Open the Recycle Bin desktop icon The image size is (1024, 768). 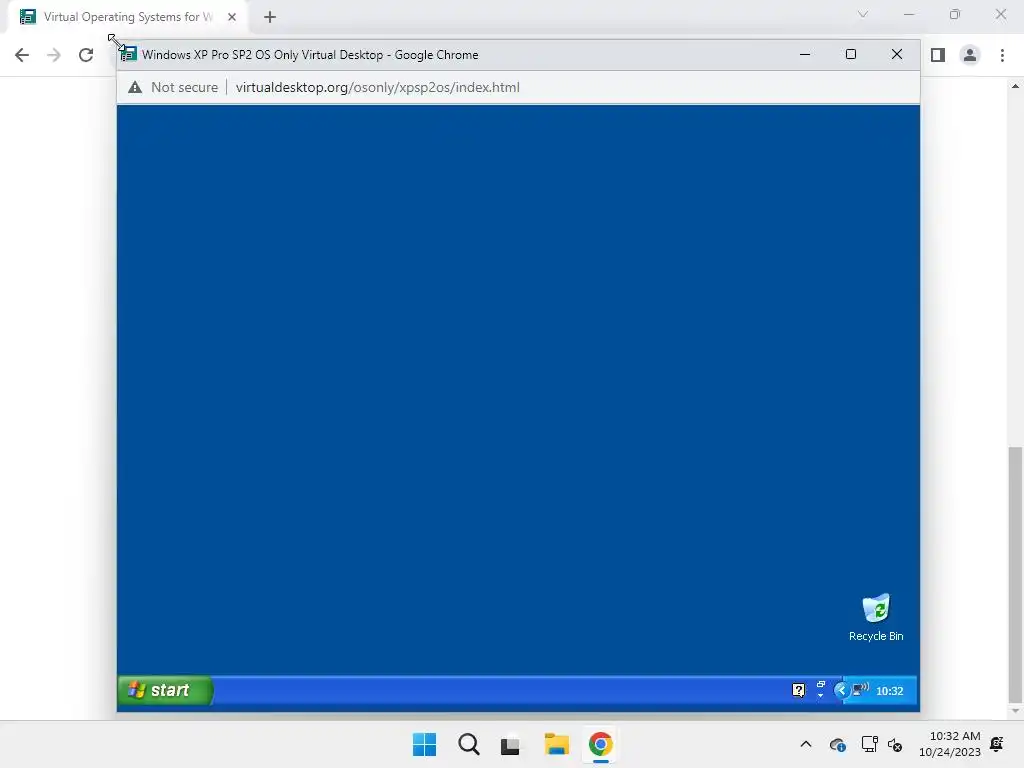coord(876,618)
